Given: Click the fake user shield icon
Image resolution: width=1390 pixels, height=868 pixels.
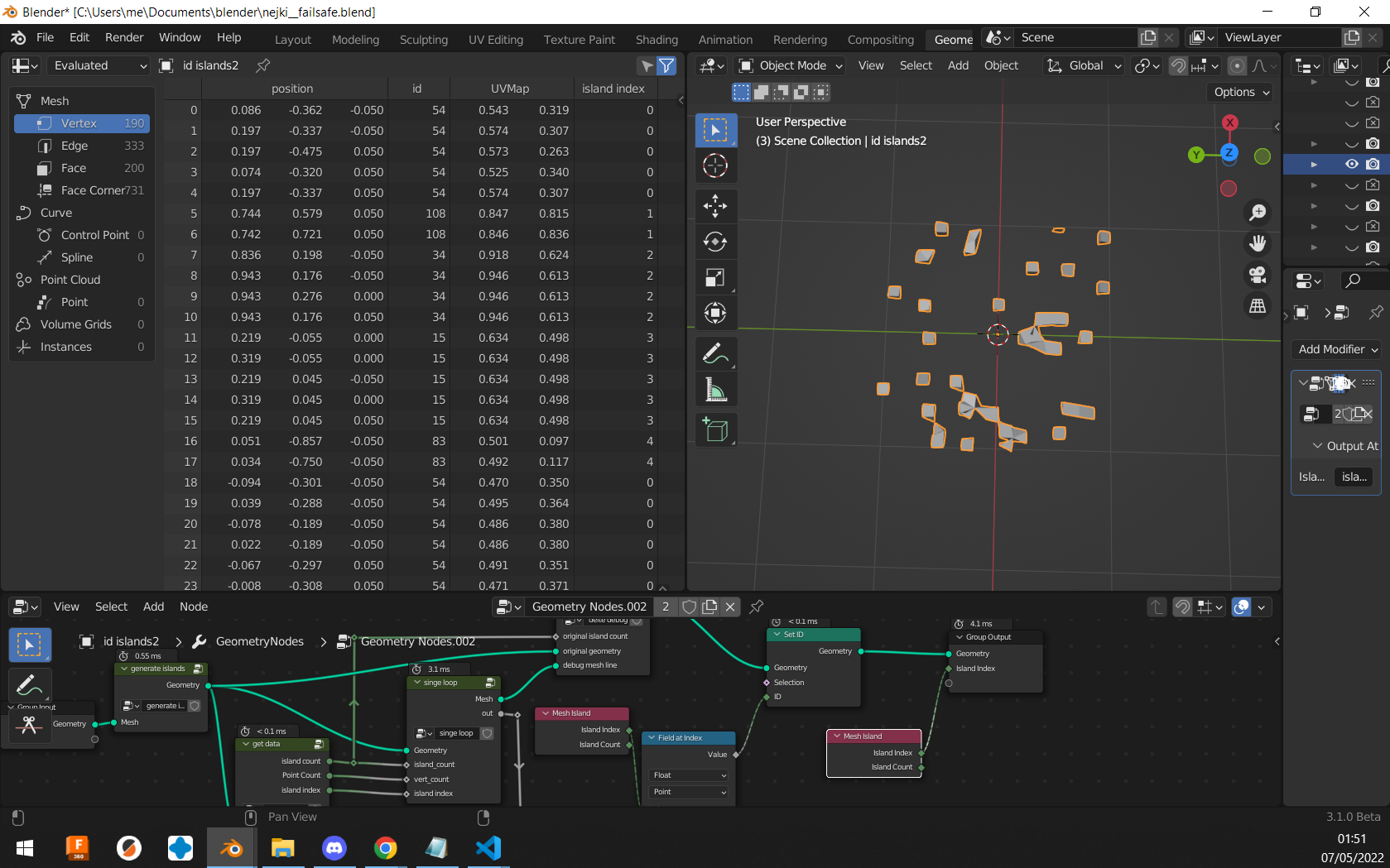Looking at the screenshot, I should pyautogui.click(x=689, y=607).
